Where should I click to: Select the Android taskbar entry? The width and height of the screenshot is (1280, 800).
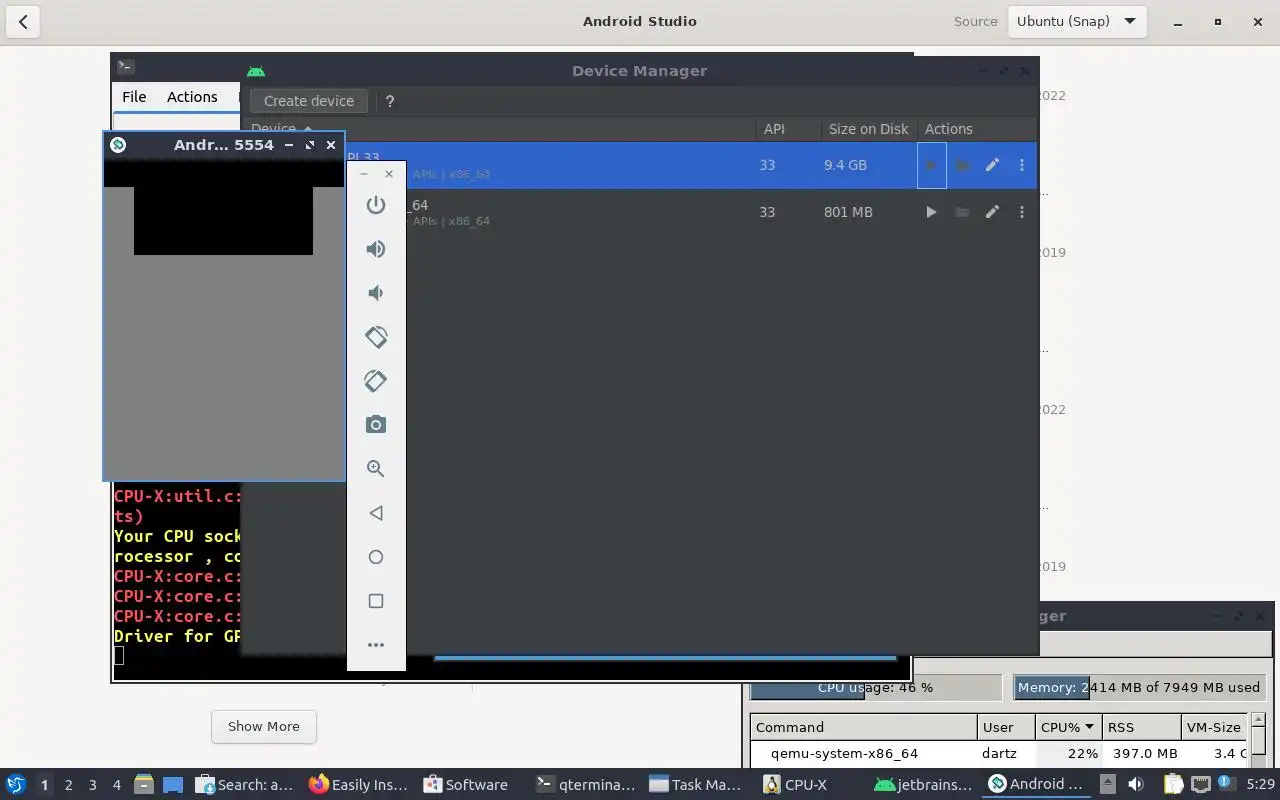[x=1036, y=784]
